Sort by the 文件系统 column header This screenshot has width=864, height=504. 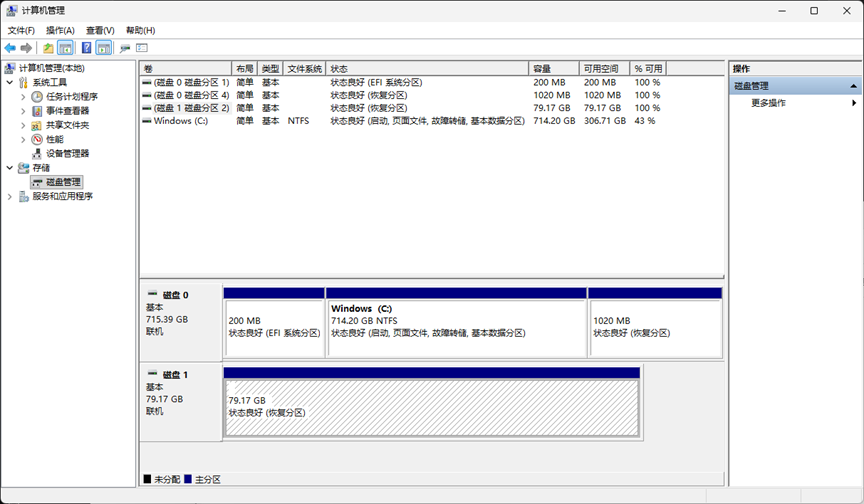304,69
